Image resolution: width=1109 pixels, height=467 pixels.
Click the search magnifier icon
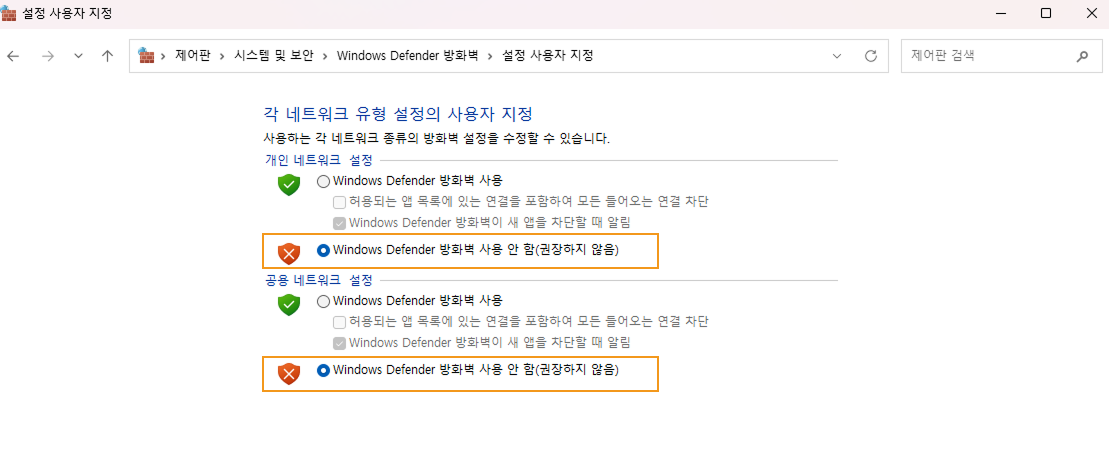[x=1082, y=56]
